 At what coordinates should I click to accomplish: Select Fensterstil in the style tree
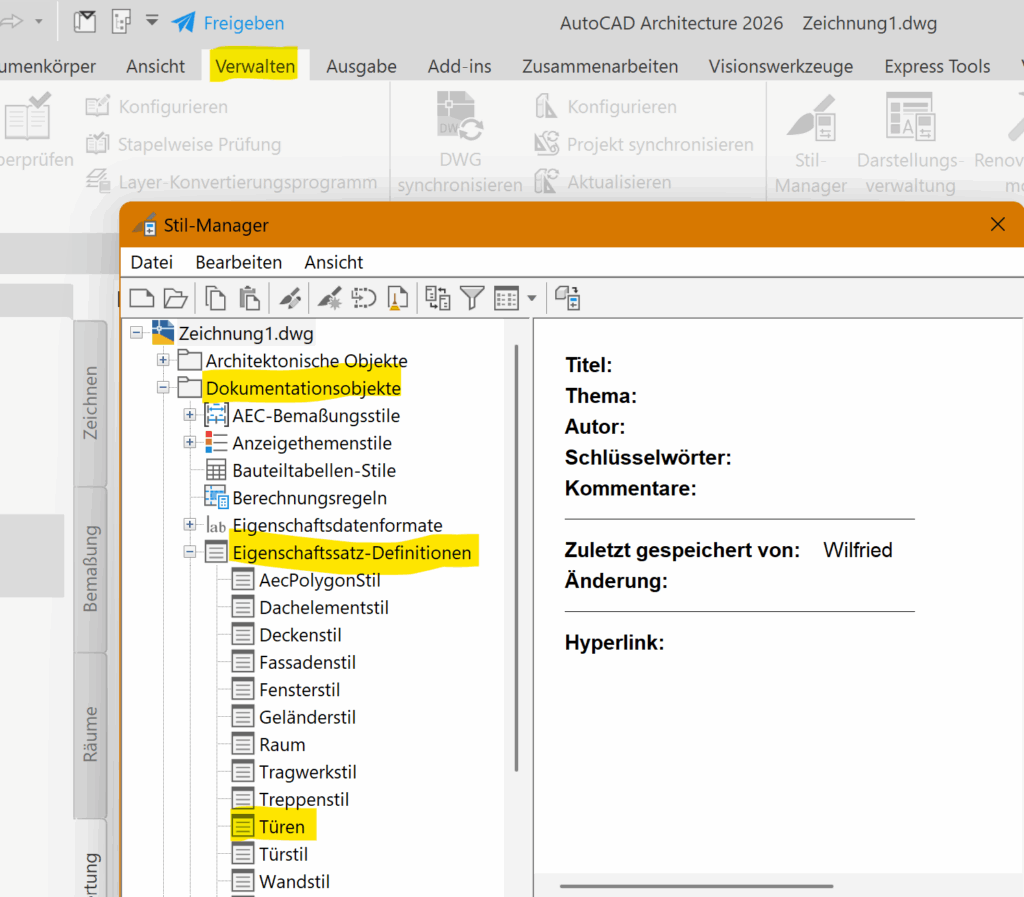(x=299, y=690)
